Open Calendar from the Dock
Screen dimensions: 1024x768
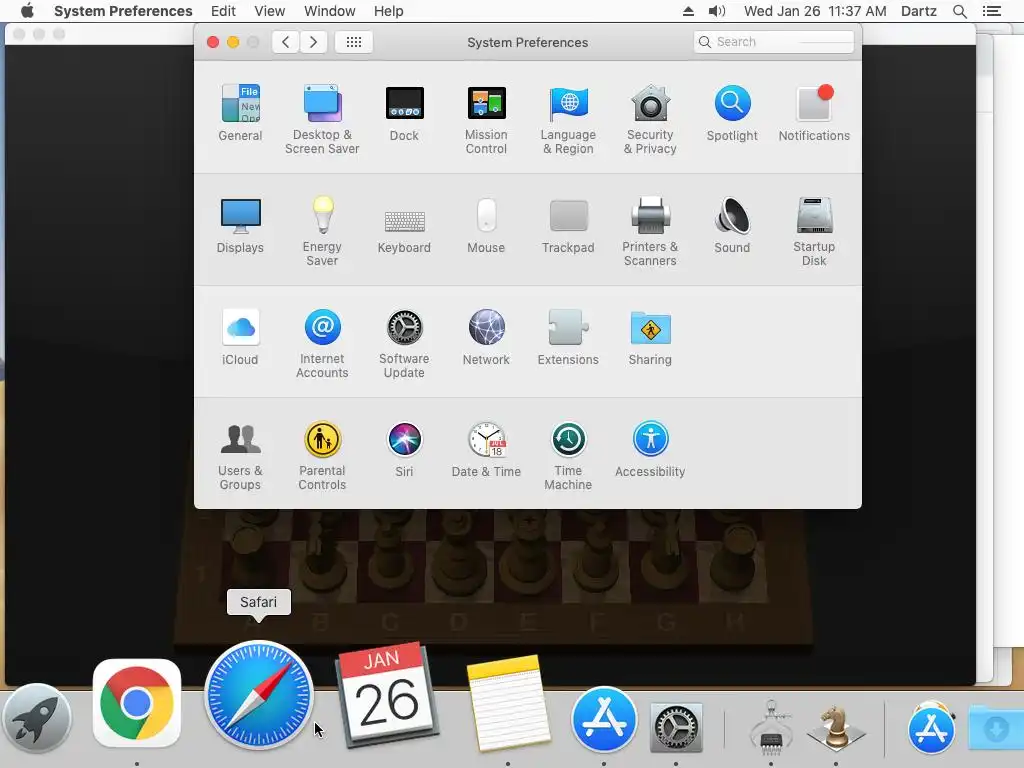[386, 695]
